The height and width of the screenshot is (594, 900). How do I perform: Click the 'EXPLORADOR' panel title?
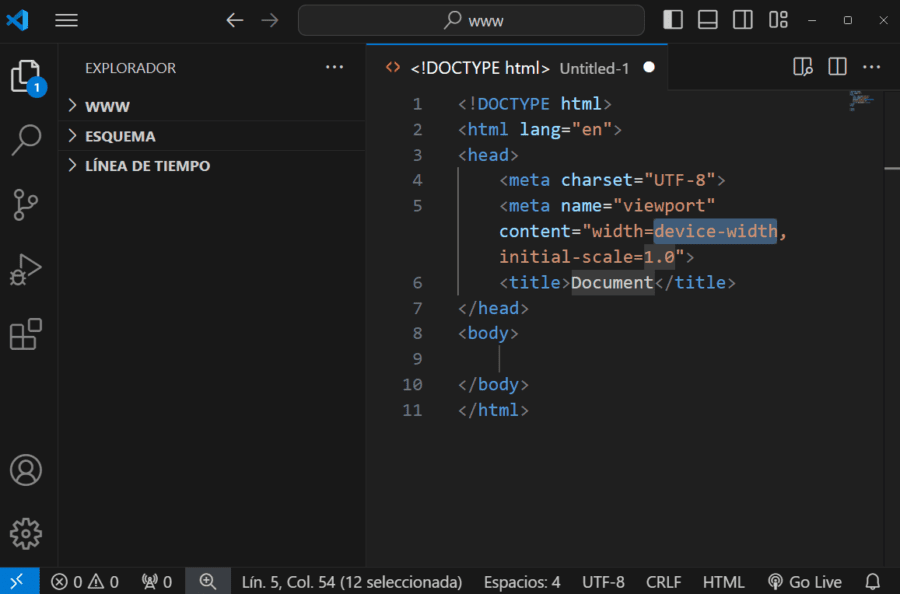click(x=130, y=68)
